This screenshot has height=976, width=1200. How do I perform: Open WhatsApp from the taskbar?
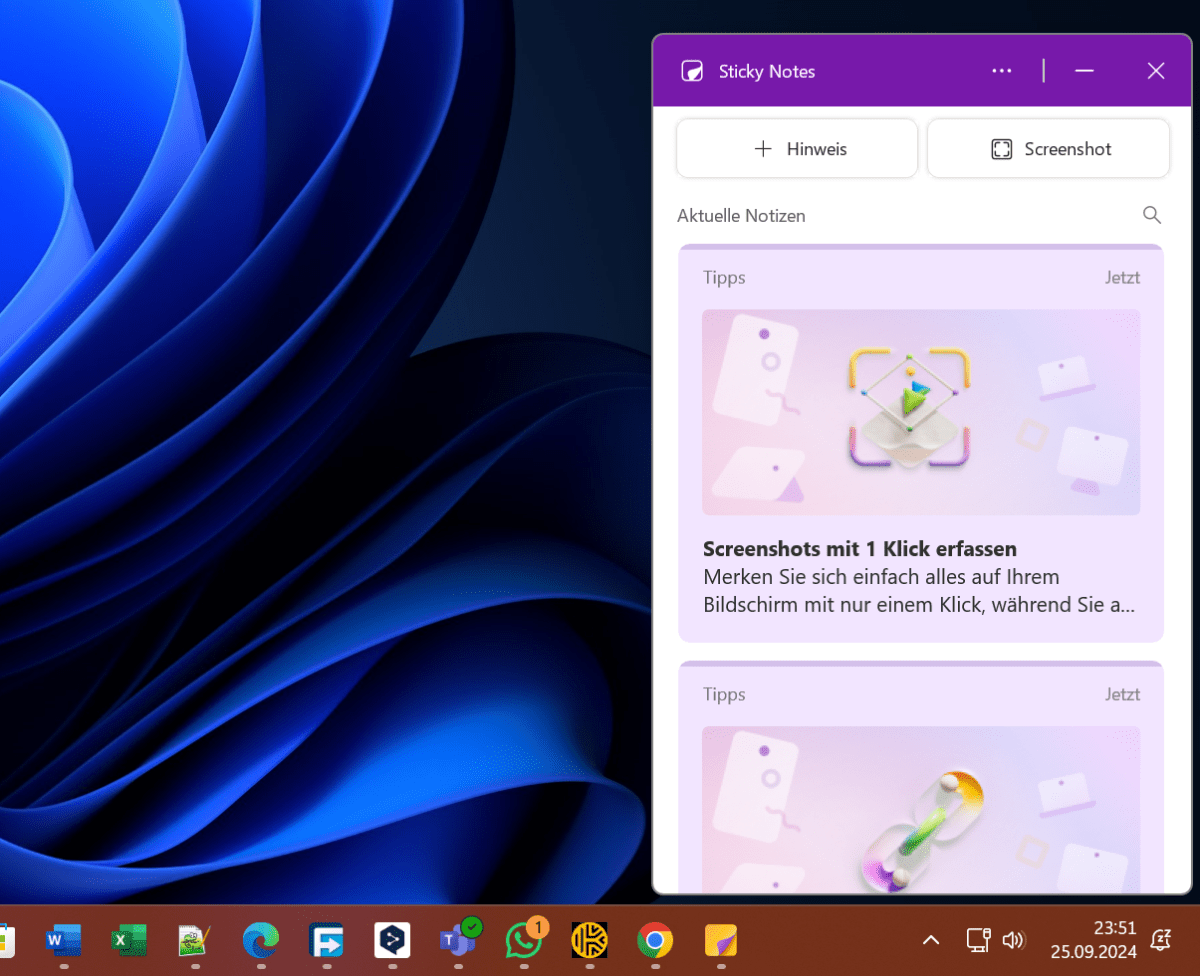[x=525, y=938]
